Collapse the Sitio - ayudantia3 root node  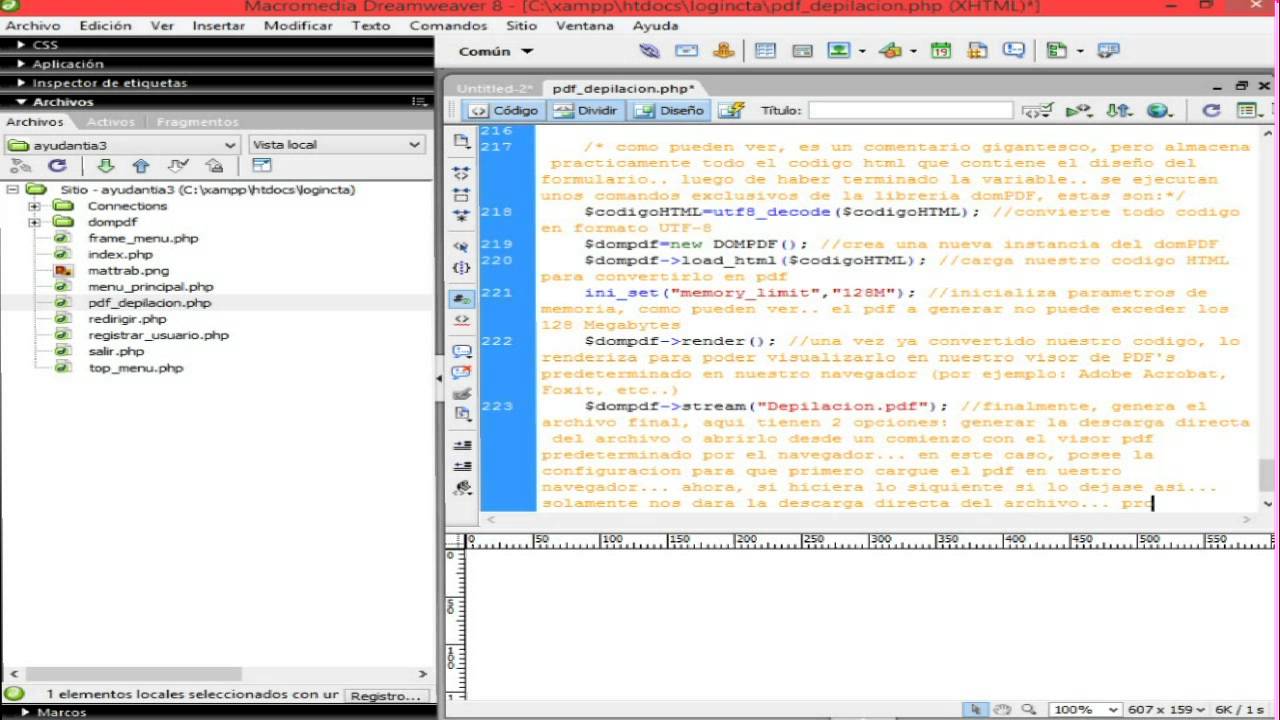pyautogui.click(x=12, y=189)
